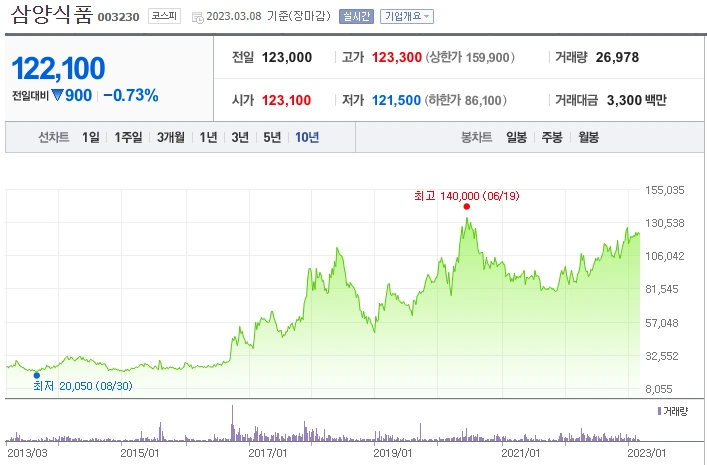
Task: Select the 1일 line chart tab
Action: point(91,137)
